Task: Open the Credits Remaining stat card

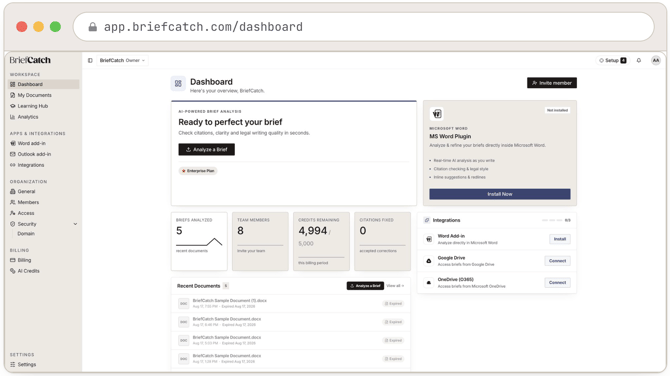Action: tap(321, 241)
